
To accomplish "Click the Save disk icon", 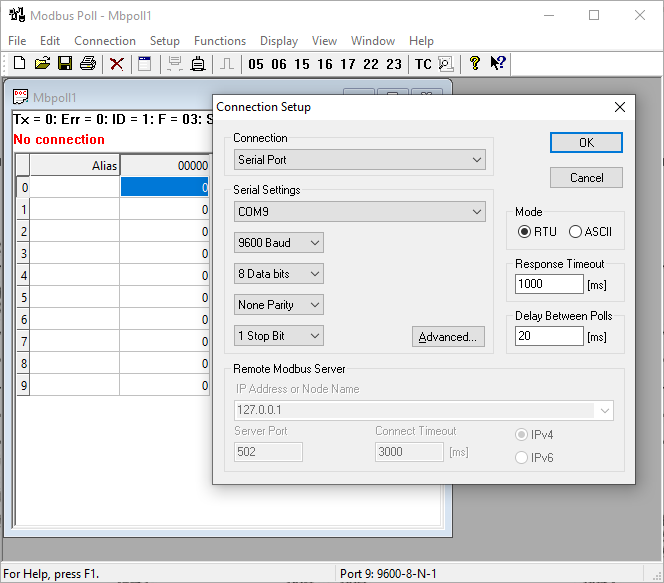I will click(64, 64).
